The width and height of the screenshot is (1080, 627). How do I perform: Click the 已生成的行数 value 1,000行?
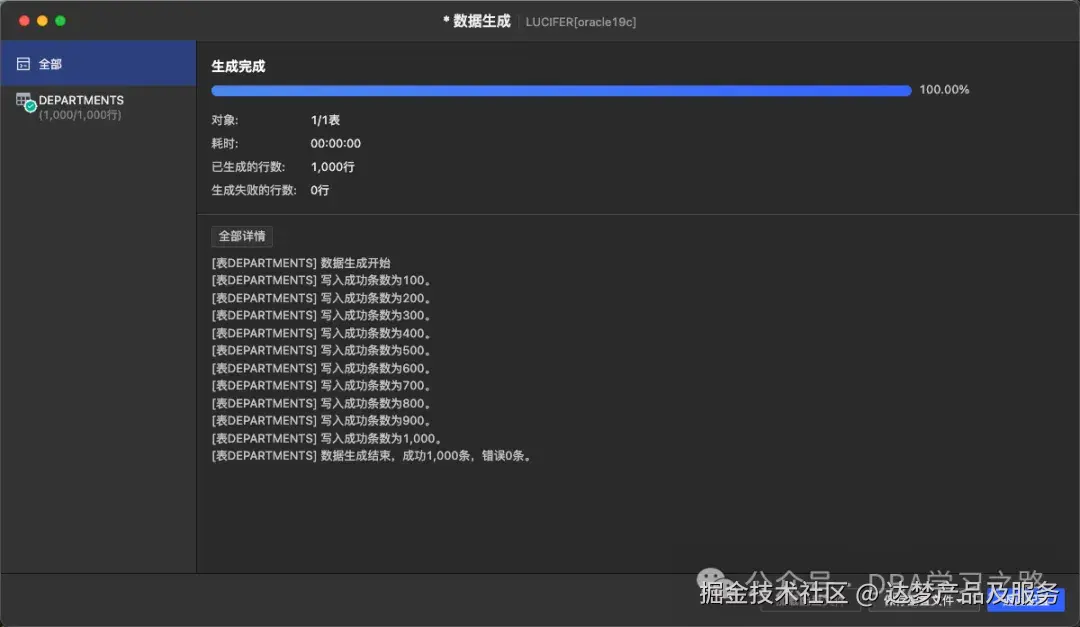tap(332, 166)
